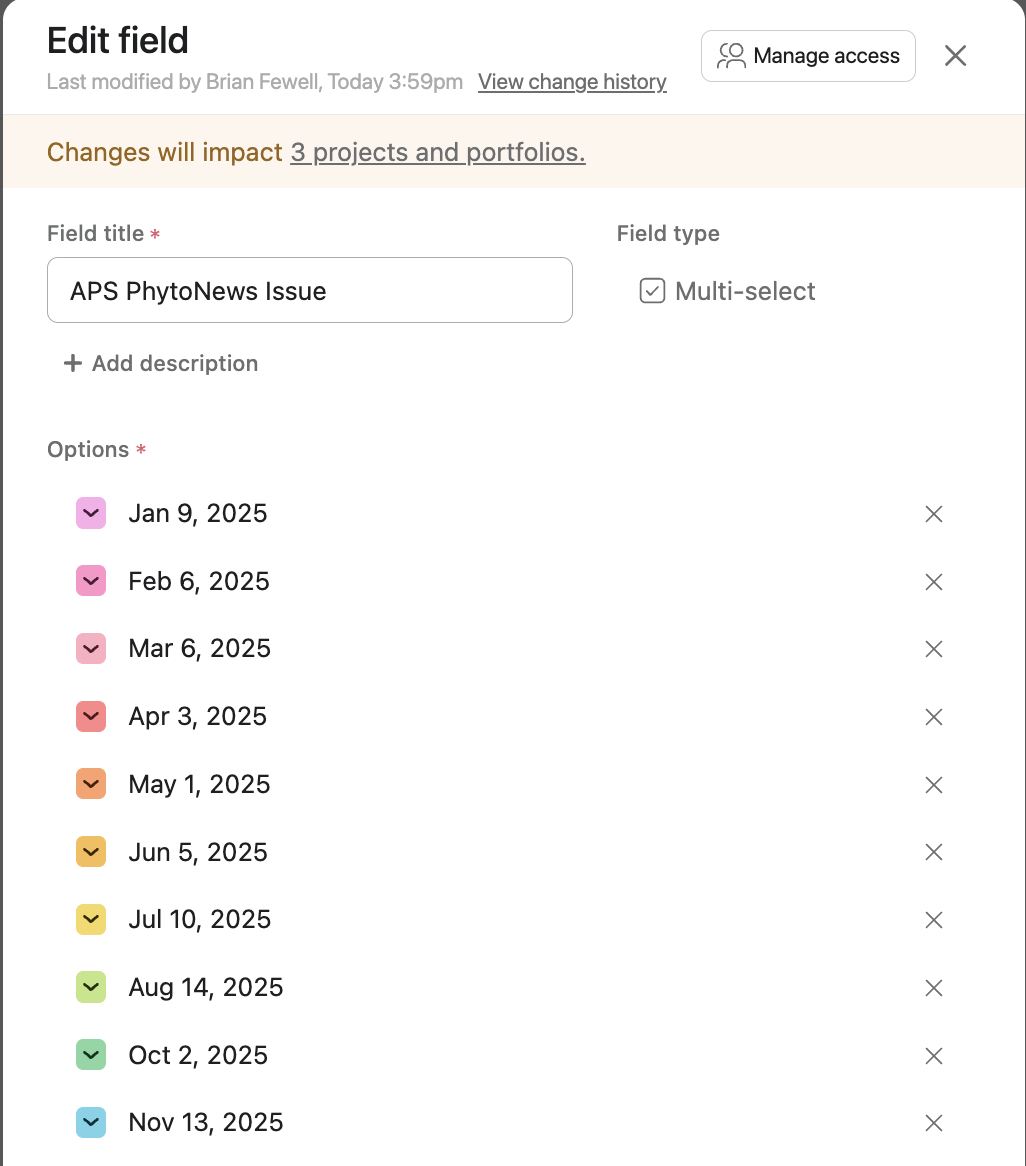Screen dimensions: 1026x1166
Task: Close the Edit field dialog
Action: (955, 56)
